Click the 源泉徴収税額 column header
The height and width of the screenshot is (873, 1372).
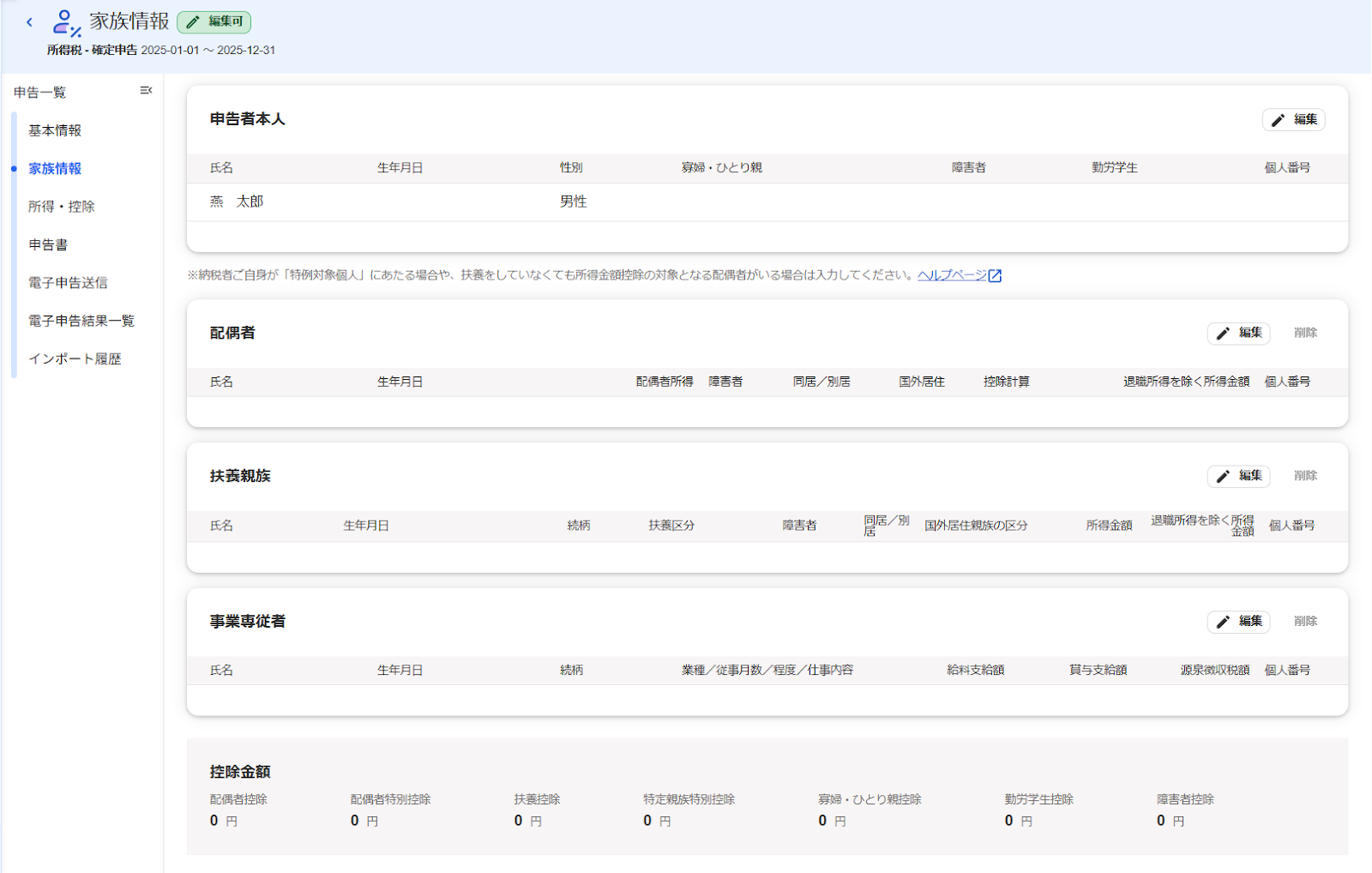coord(1215,671)
